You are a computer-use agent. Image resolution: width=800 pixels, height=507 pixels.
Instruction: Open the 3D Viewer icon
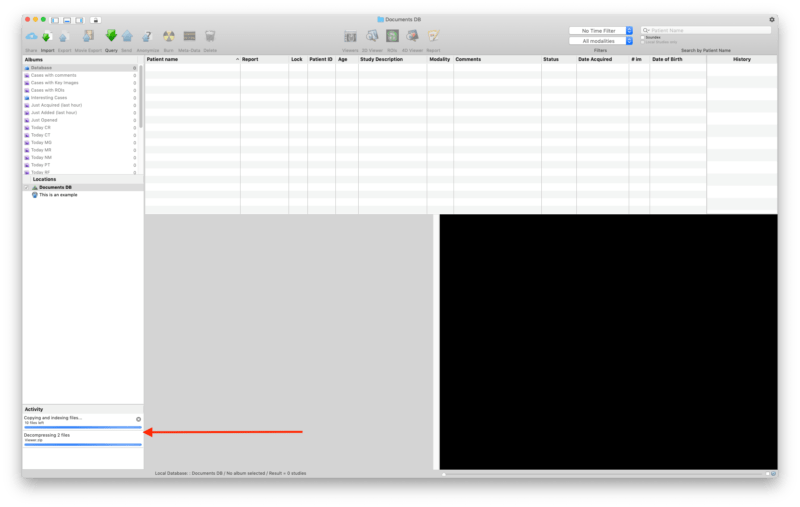coord(371,37)
